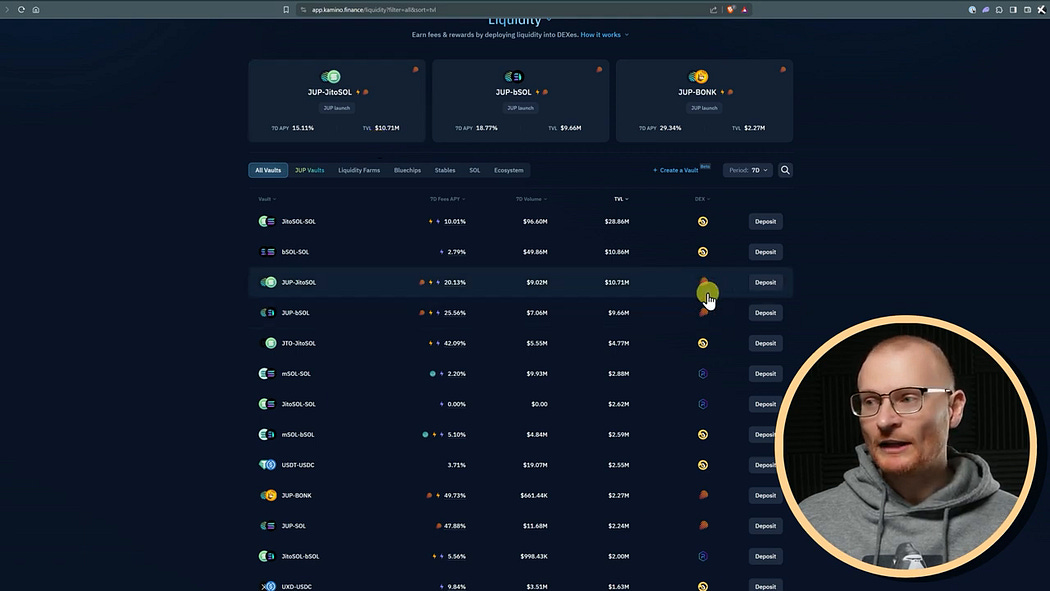Click the bSOL-SOL token pair icon
The image size is (1050, 591).
(x=267, y=252)
